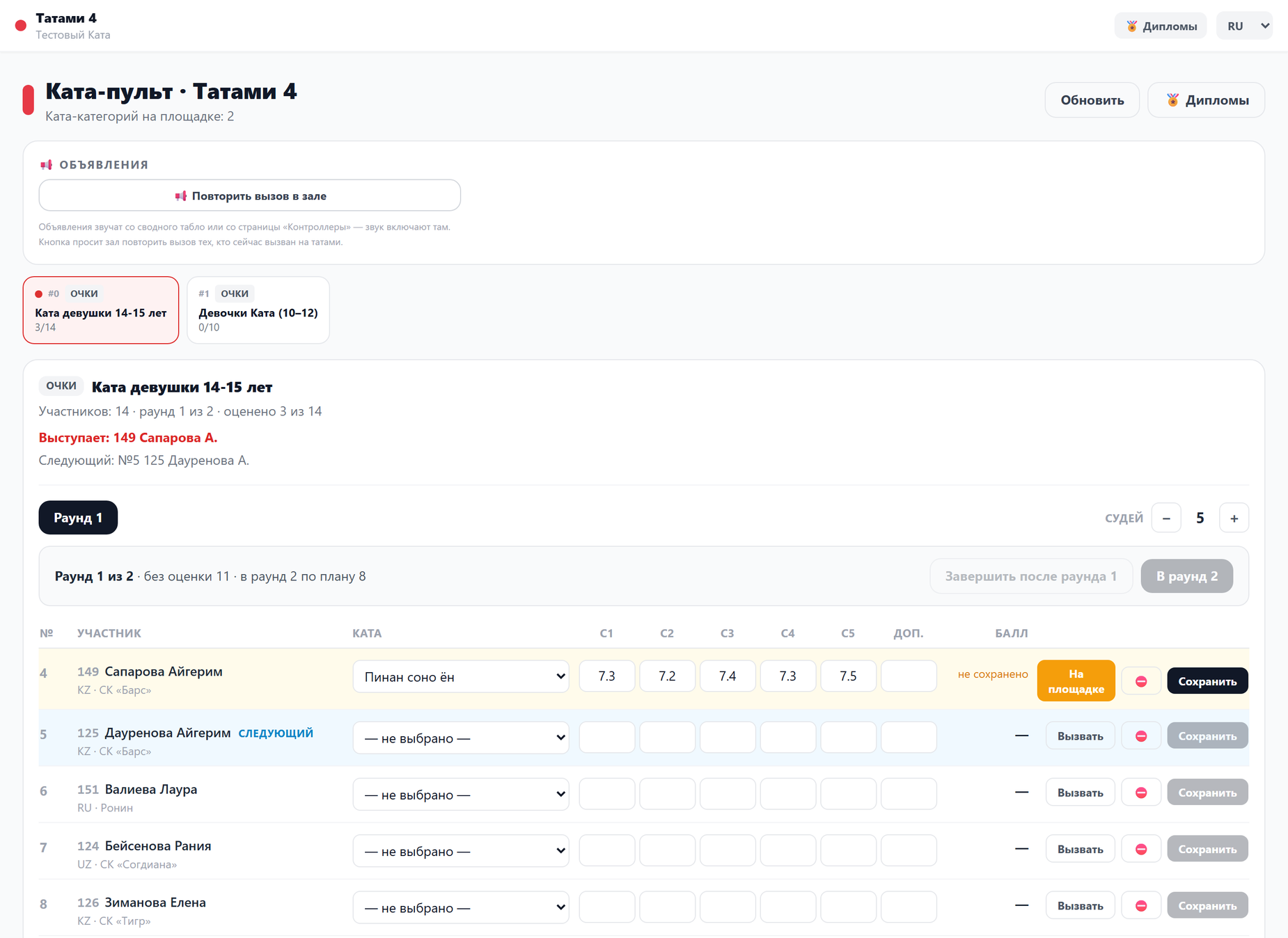Screen dimensions: 1288x938
Task: Click С5 score field showing 7.5
Action: click(x=848, y=676)
